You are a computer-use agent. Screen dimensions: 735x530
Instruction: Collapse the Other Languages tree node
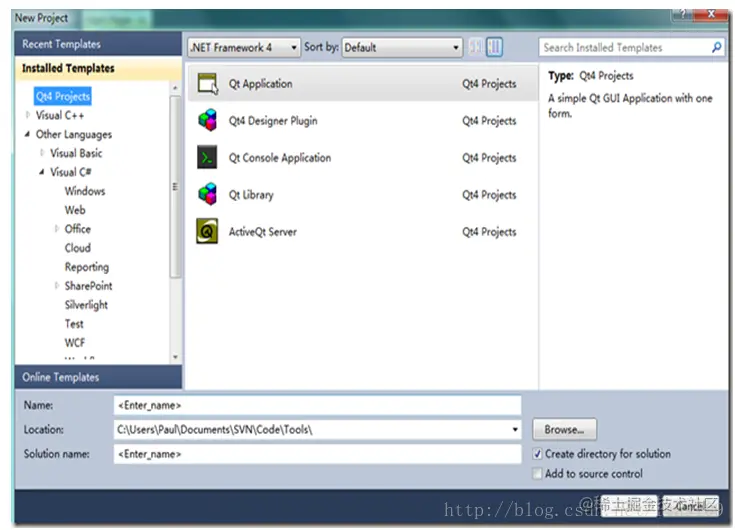point(27,134)
